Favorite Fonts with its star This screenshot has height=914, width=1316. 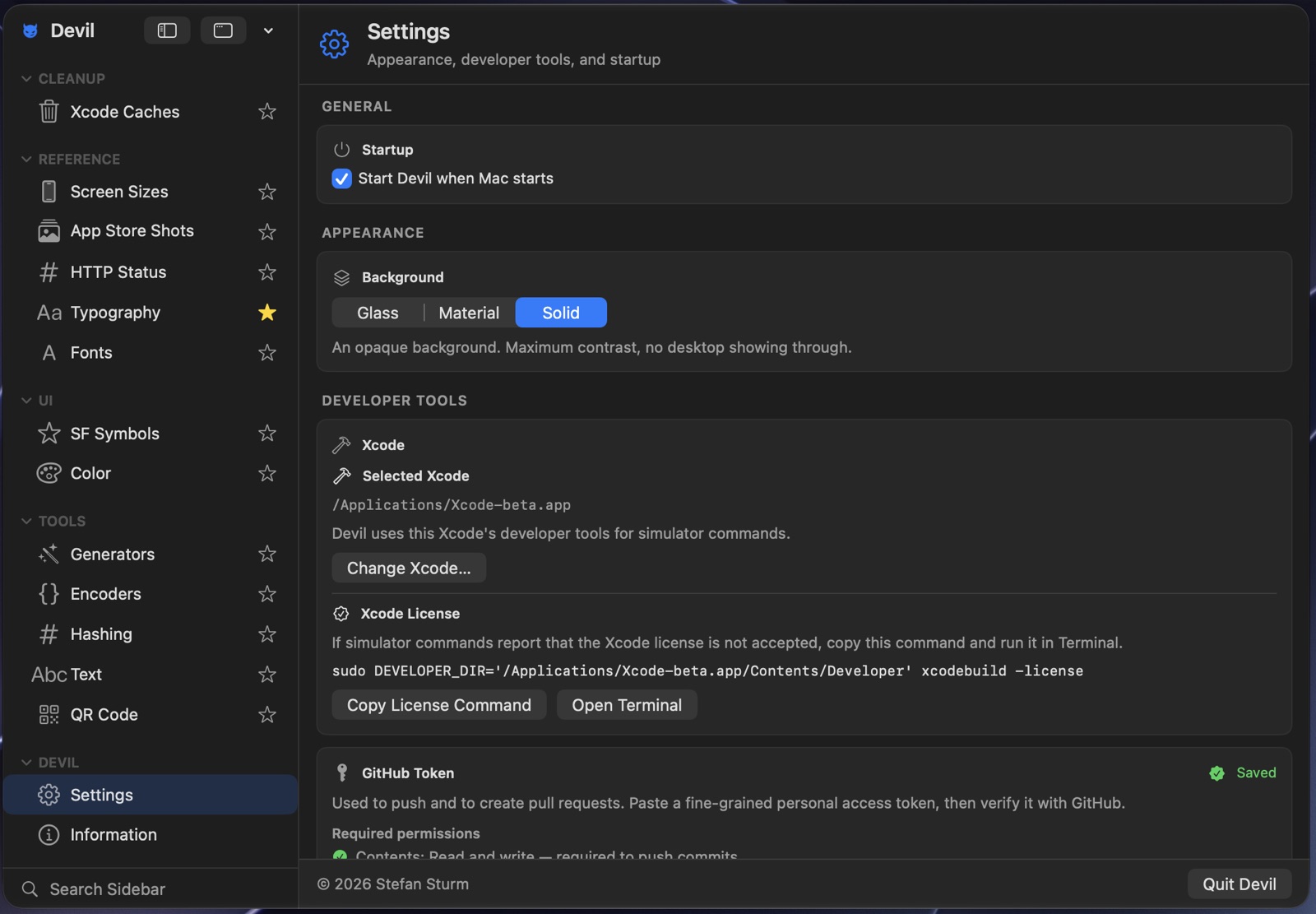click(267, 353)
